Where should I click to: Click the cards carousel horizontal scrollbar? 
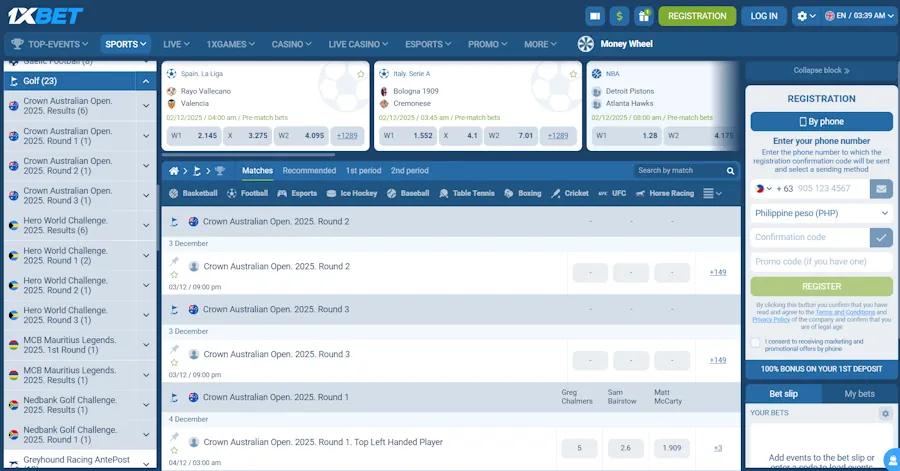click(x=248, y=155)
